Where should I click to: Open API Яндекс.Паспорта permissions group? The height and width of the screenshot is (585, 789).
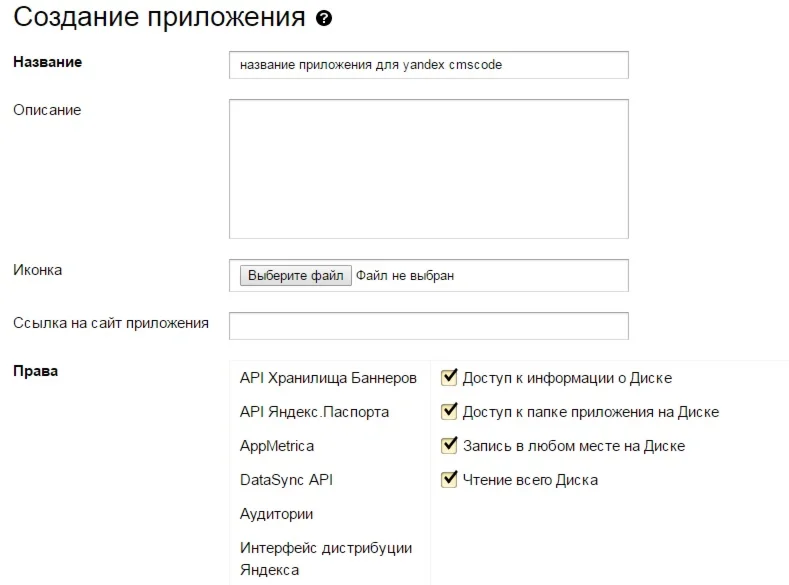[x=314, y=411]
